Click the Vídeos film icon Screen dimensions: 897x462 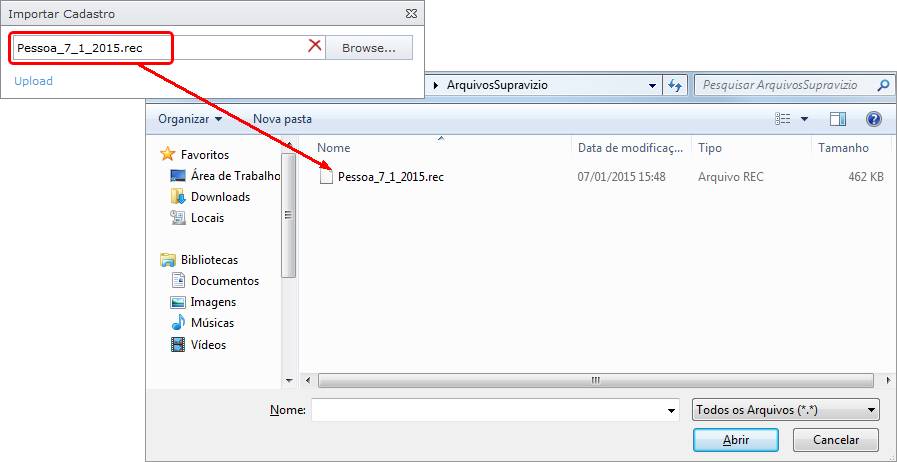click(x=178, y=344)
